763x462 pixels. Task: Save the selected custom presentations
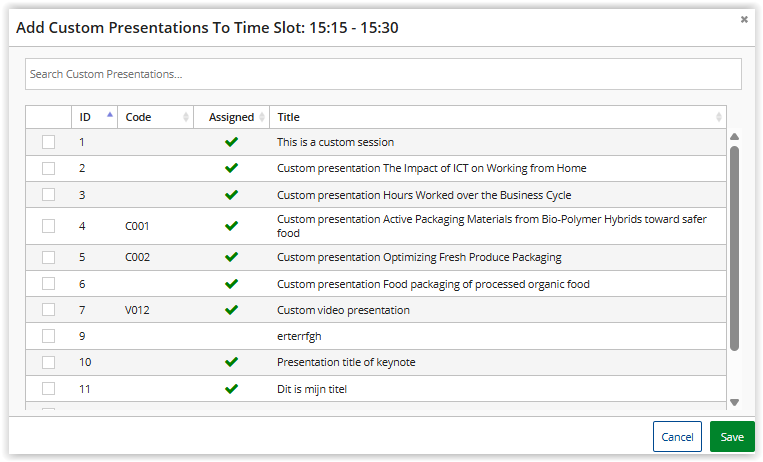[732, 437]
